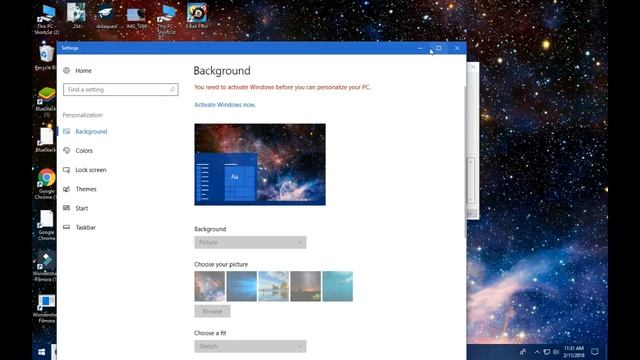Maximize the Settings window
The height and width of the screenshot is (360, 640).
click(439, 48)
